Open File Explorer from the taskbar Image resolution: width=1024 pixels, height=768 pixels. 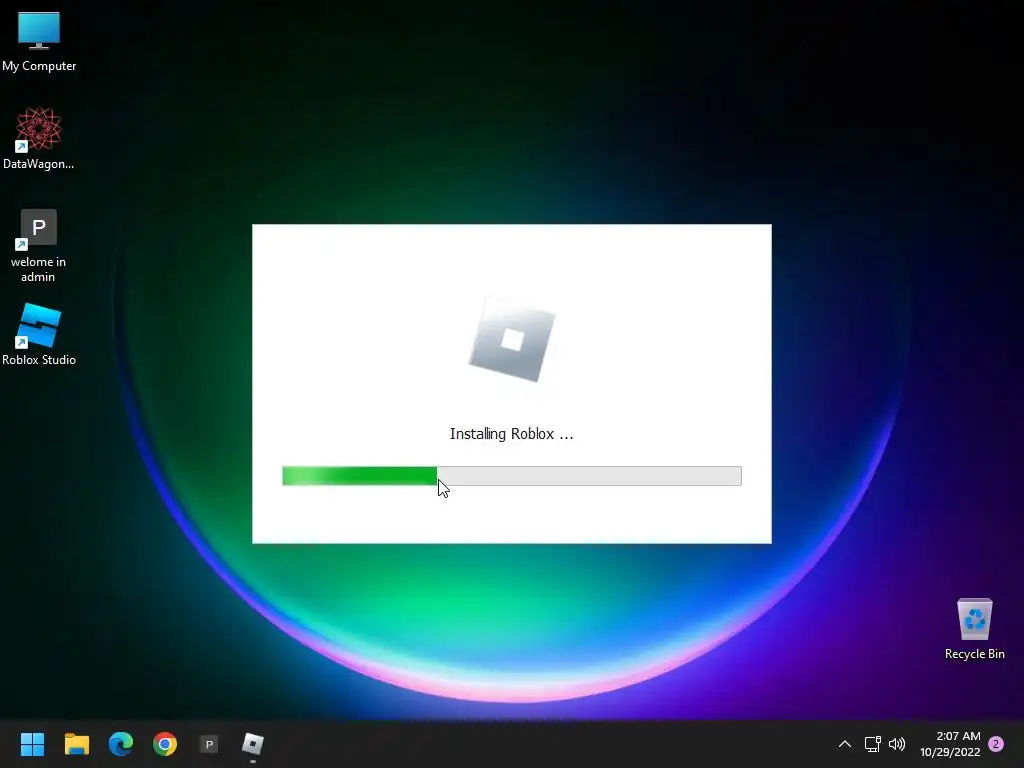pyautogui.click(x=76, y=744)
